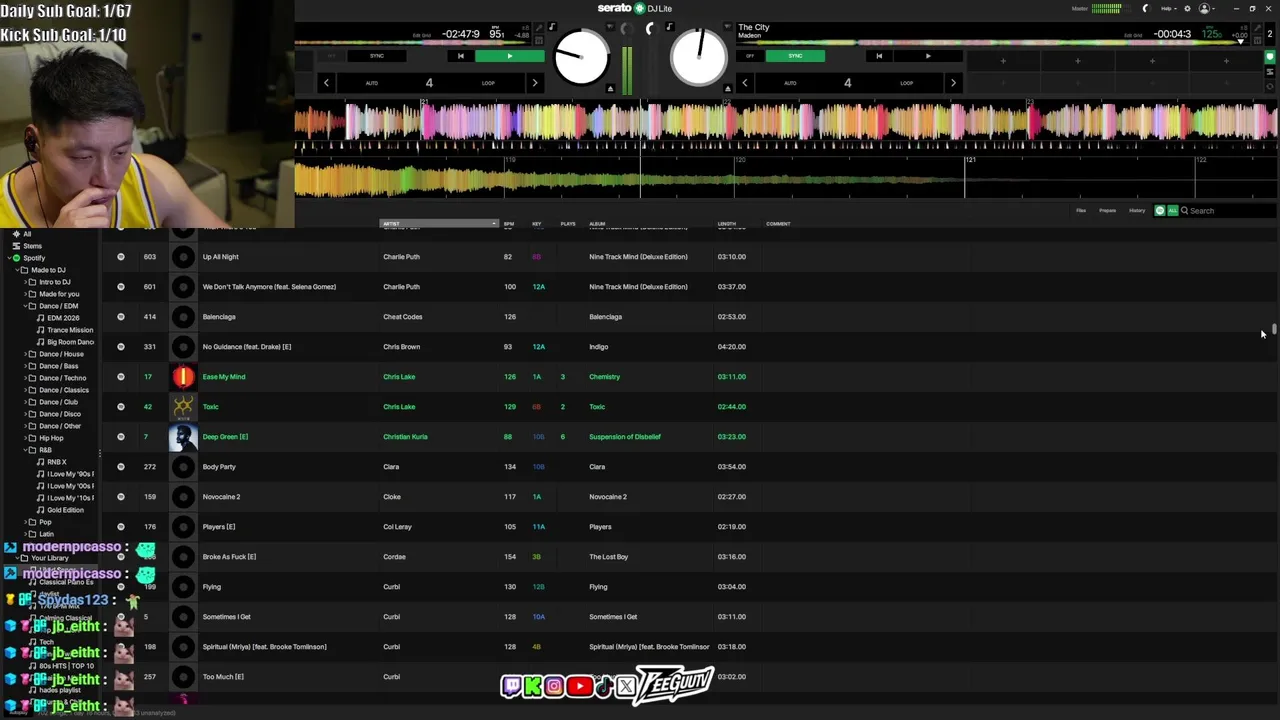Open the user account menu
Screen dimensions: 1280x720
(1205, 8)
